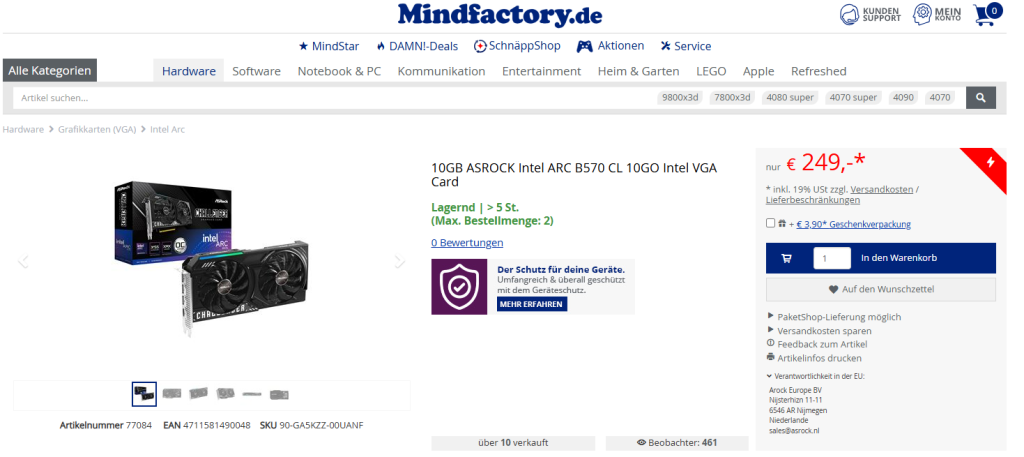Open Mein Konto account icon
Image resolution: width=1024 pixels, height=457 pixels.
922,14
